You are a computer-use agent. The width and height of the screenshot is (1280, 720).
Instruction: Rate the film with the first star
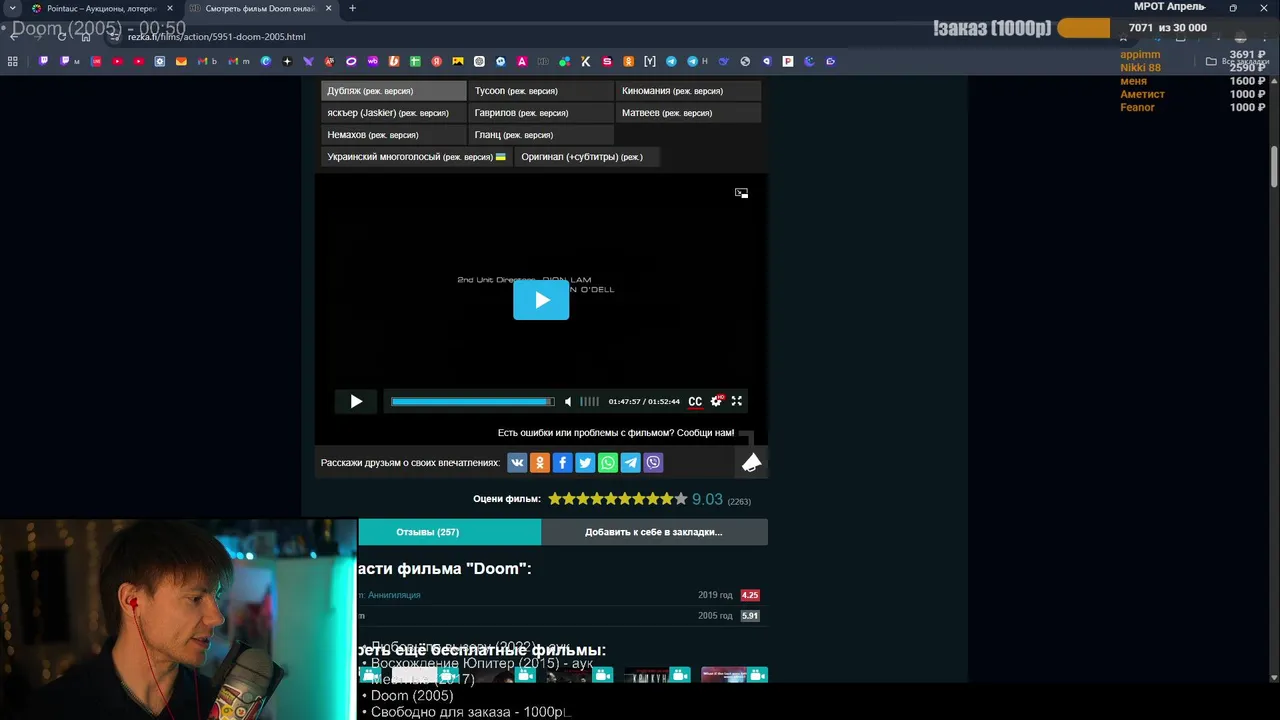(x=555, y=498)
